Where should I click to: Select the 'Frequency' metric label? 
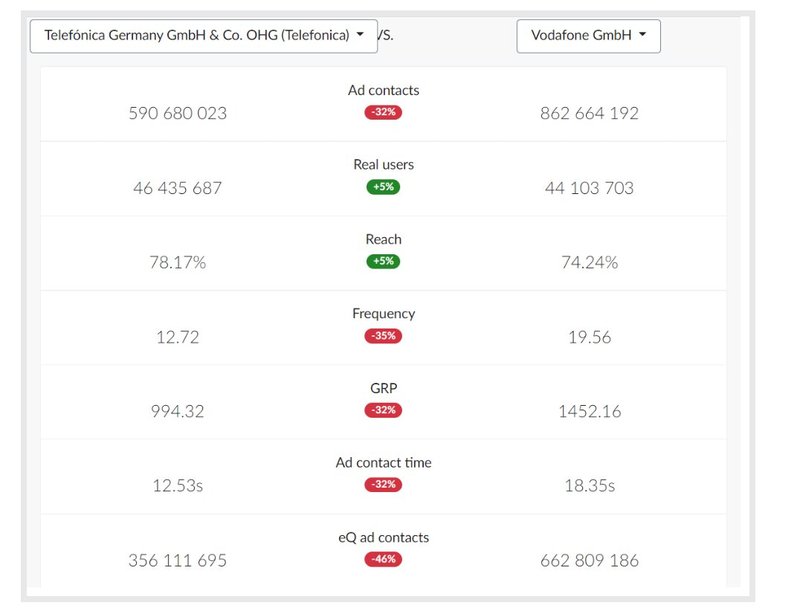coord(384,314)
